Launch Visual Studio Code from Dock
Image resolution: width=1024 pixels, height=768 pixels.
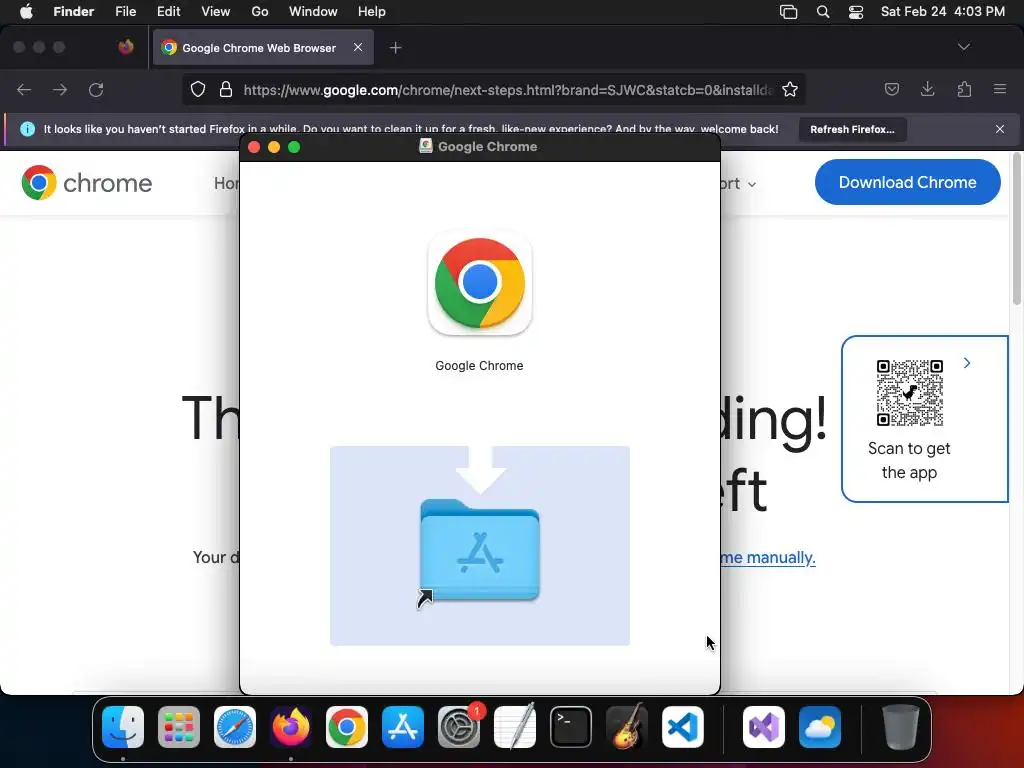click(683, 727)
